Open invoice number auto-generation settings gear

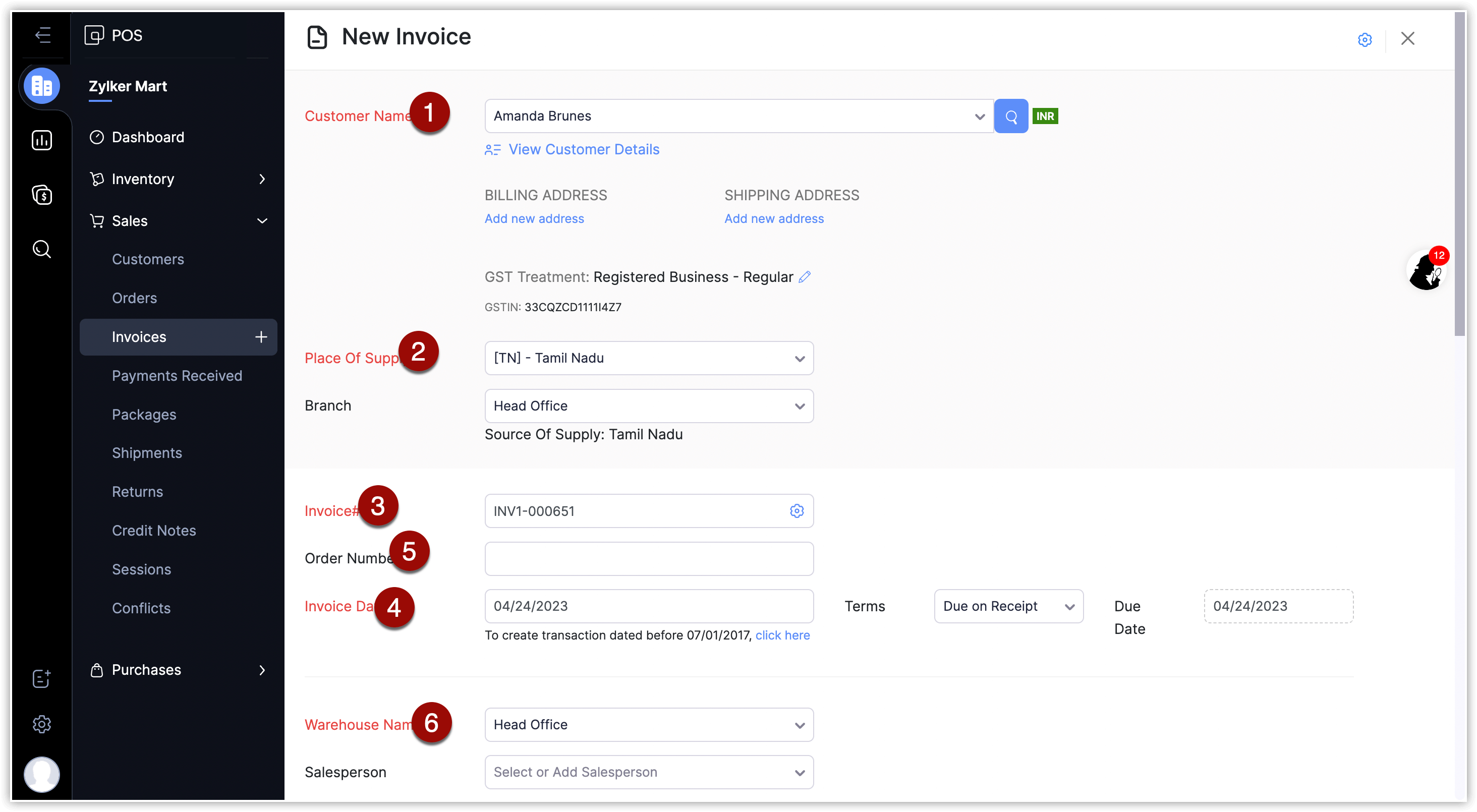797,510
